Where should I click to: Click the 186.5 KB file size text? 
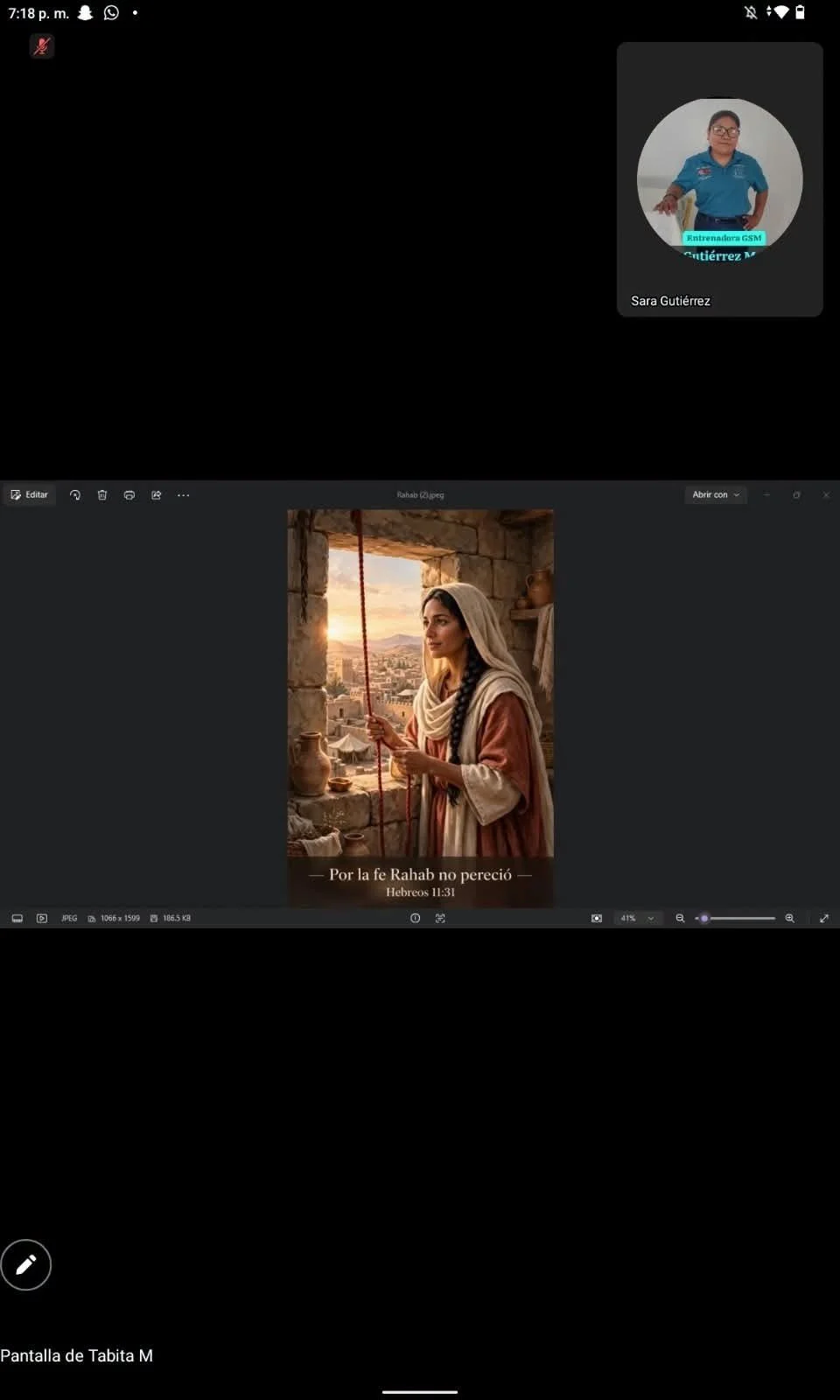click(177, 919)
